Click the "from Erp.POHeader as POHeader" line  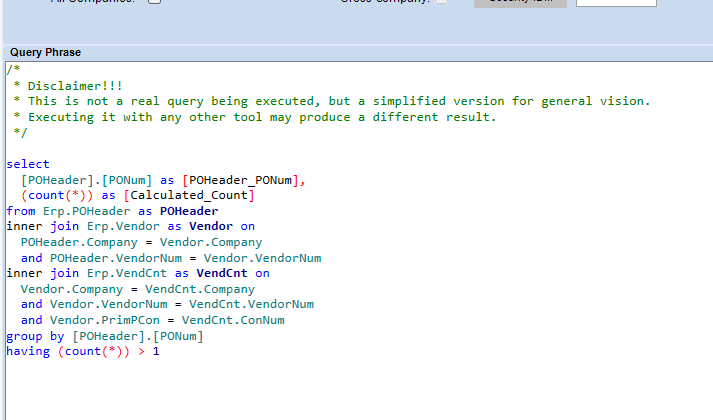[x=112, y=211]
